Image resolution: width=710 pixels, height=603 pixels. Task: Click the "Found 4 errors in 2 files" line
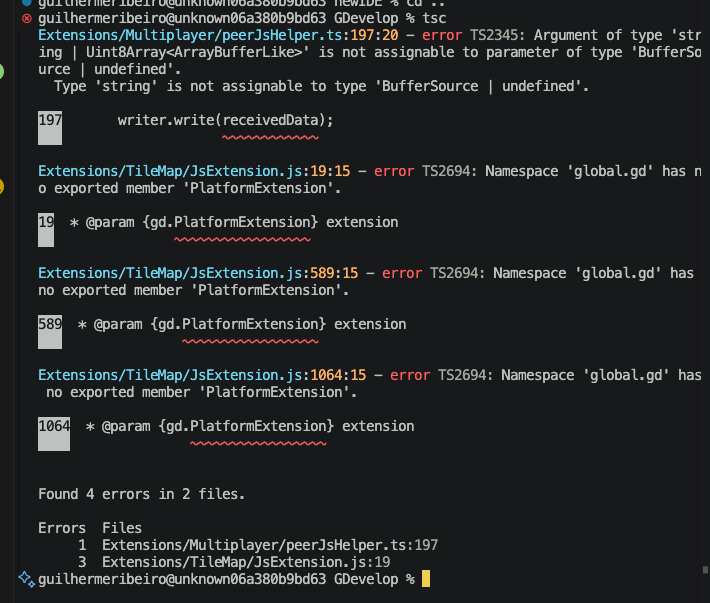141,494
